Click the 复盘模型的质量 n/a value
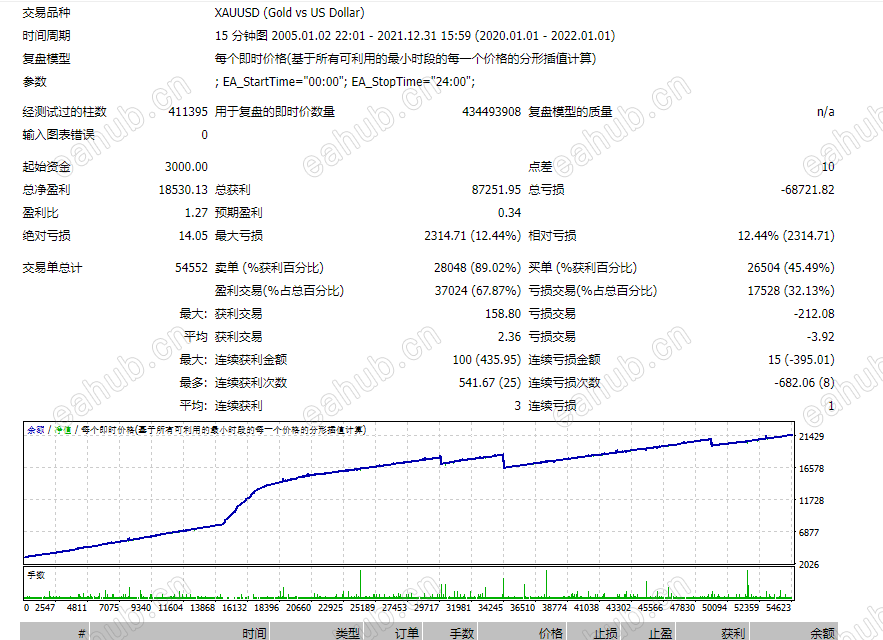 pyautogui.click(x=826, y=112)
